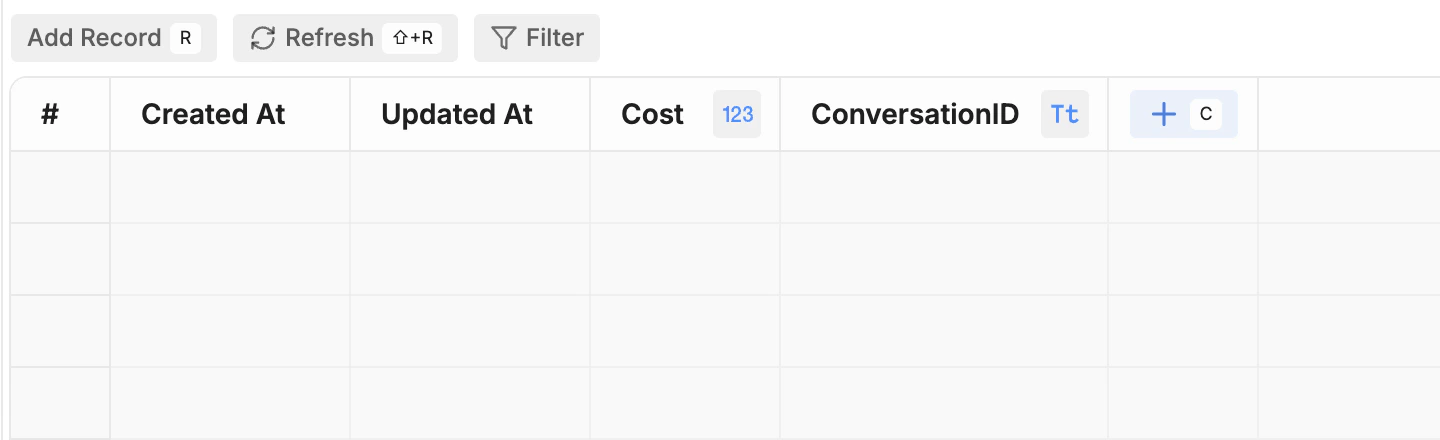Open the Filter options

coord(537,38)
